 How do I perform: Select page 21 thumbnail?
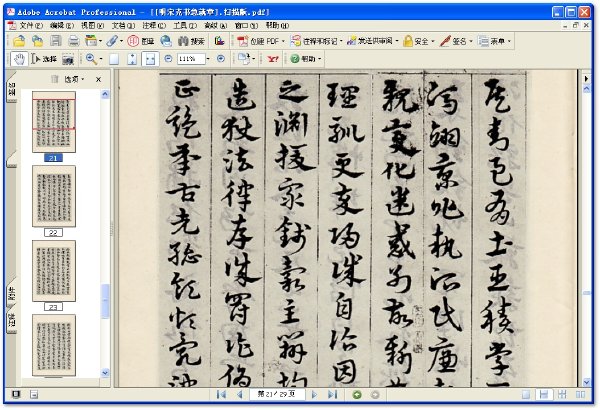coord(54,122)
